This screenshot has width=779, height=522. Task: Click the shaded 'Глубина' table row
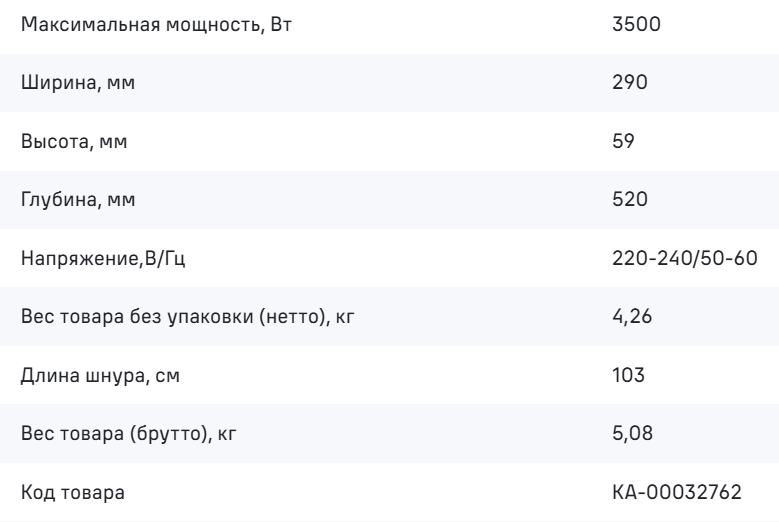pos(390,200)
